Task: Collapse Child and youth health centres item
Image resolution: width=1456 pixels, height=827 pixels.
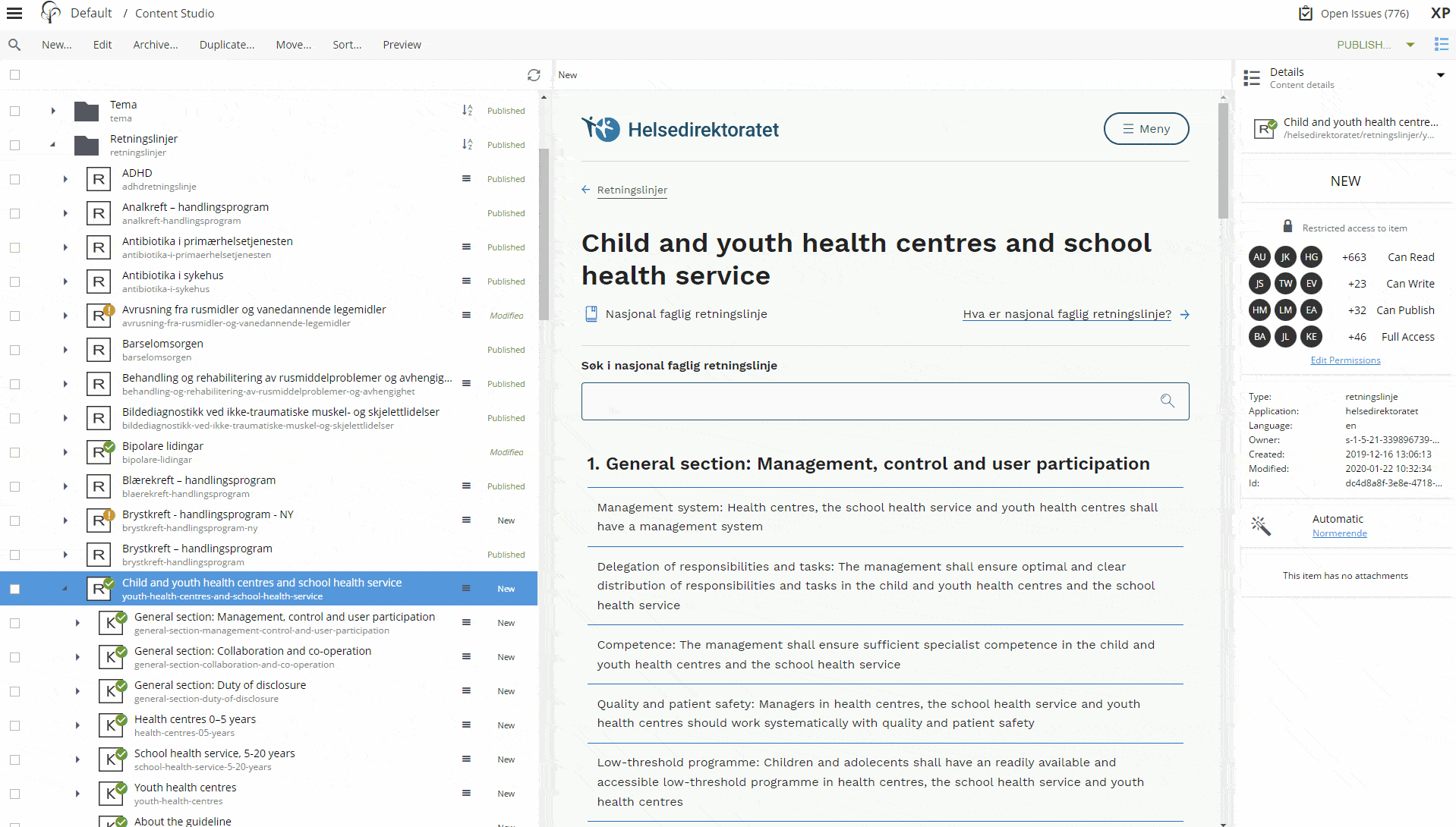Action: (x=65, y=589)
